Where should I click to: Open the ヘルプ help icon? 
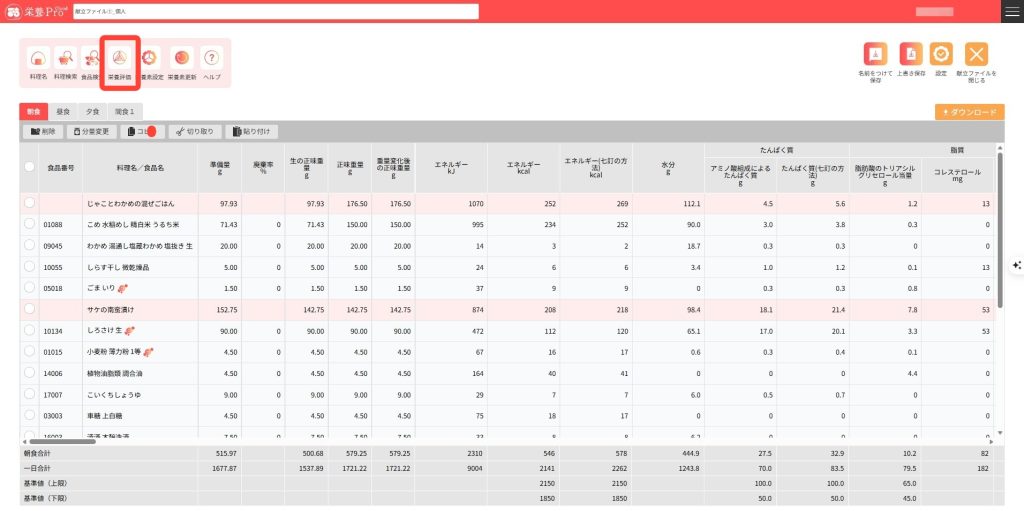211,61
